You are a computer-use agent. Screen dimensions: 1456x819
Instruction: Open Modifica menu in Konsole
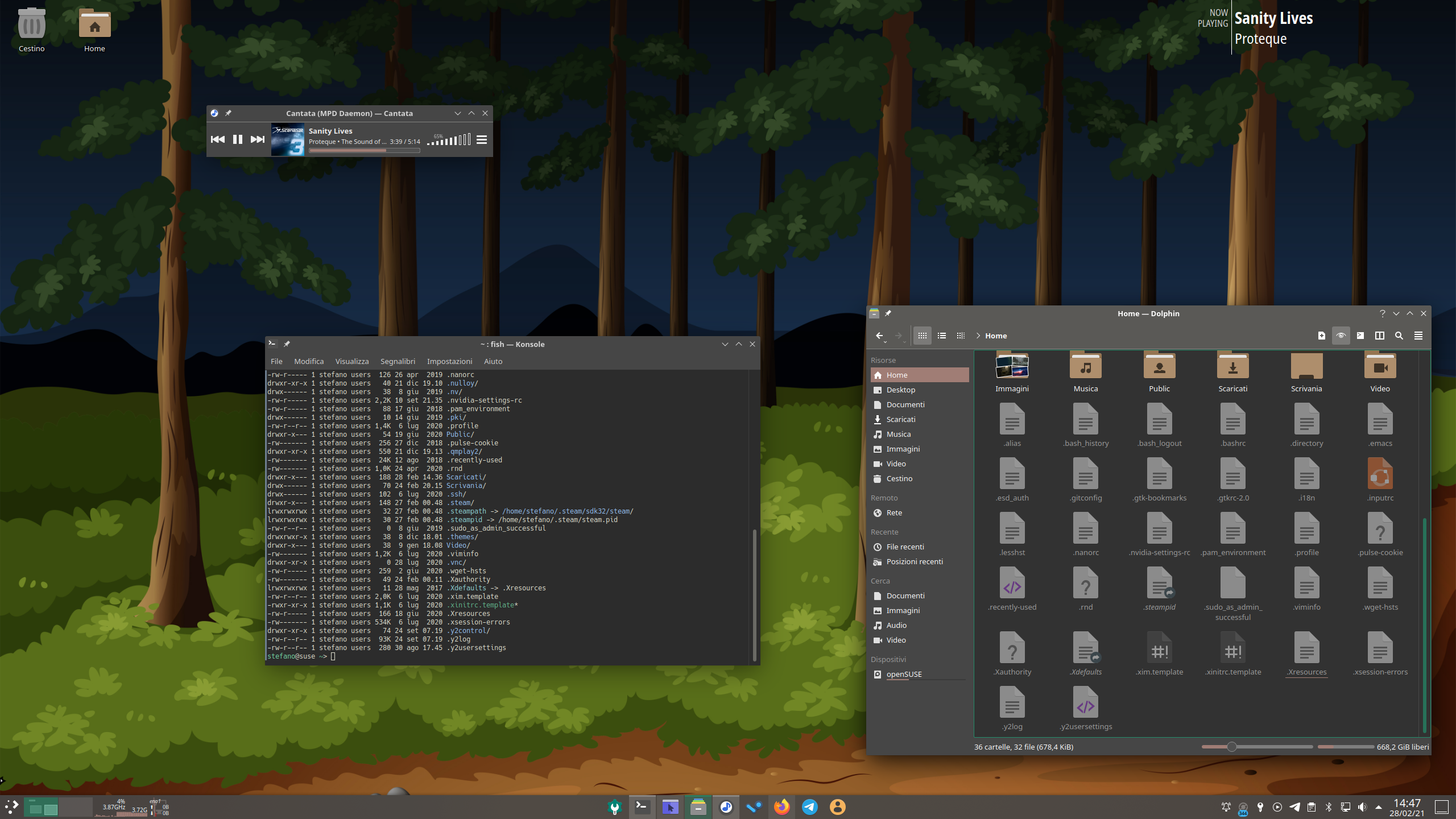pos(309,361)
